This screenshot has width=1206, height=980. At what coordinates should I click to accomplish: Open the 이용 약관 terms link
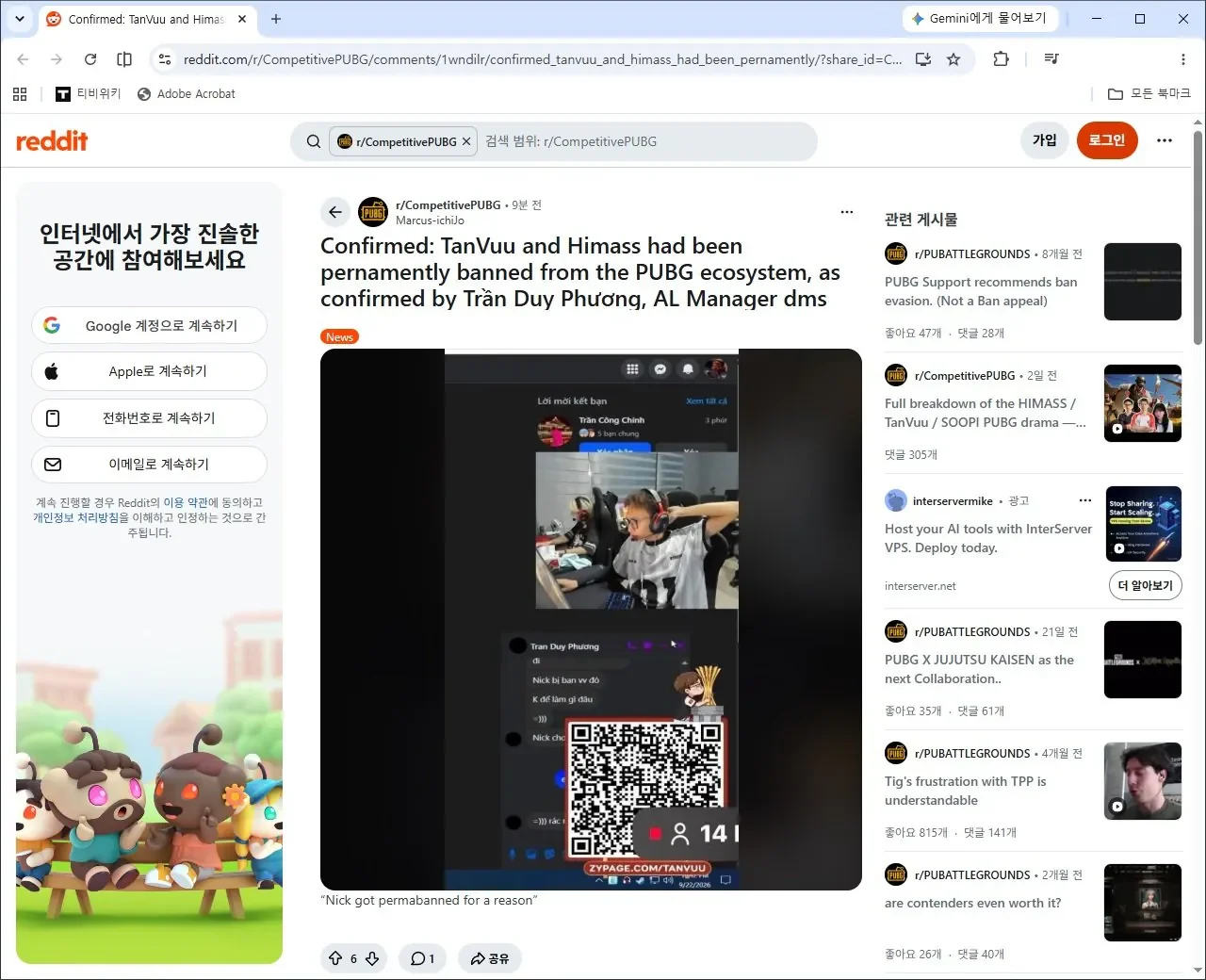(186, 503)
